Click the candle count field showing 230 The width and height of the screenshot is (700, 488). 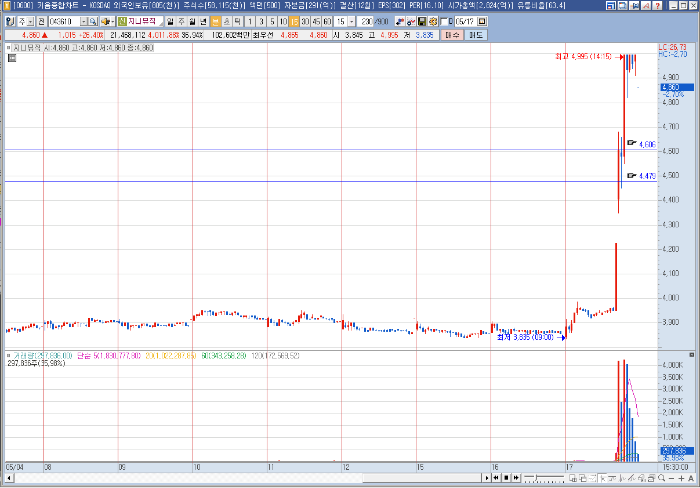click(365, 21)
